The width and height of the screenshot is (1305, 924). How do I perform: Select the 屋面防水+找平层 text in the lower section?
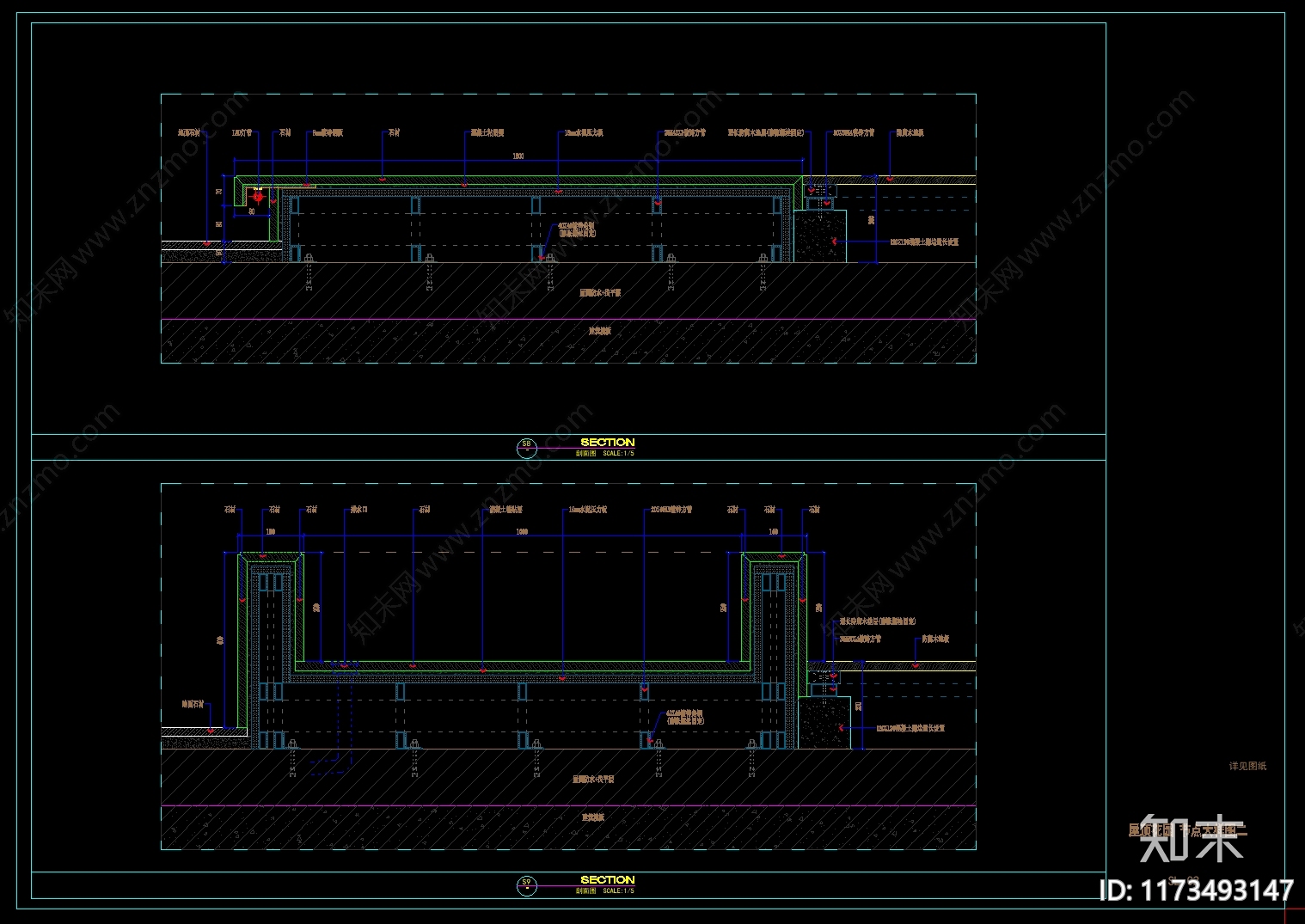click(x=593, y=780)
